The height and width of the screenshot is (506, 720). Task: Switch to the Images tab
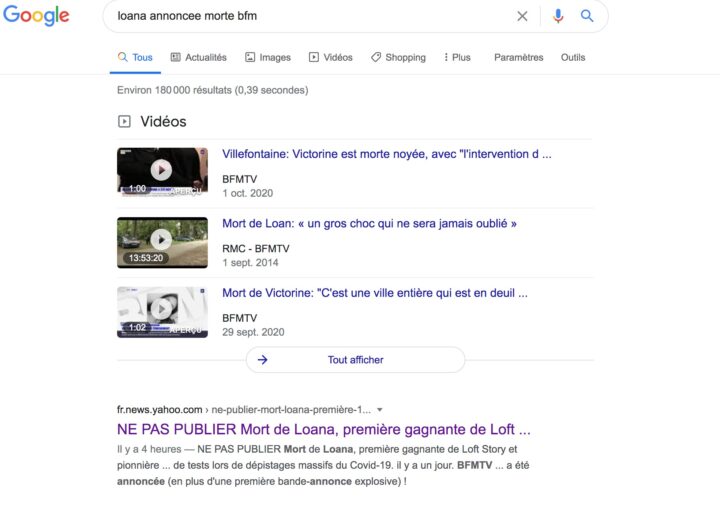[x=268, y=57]
